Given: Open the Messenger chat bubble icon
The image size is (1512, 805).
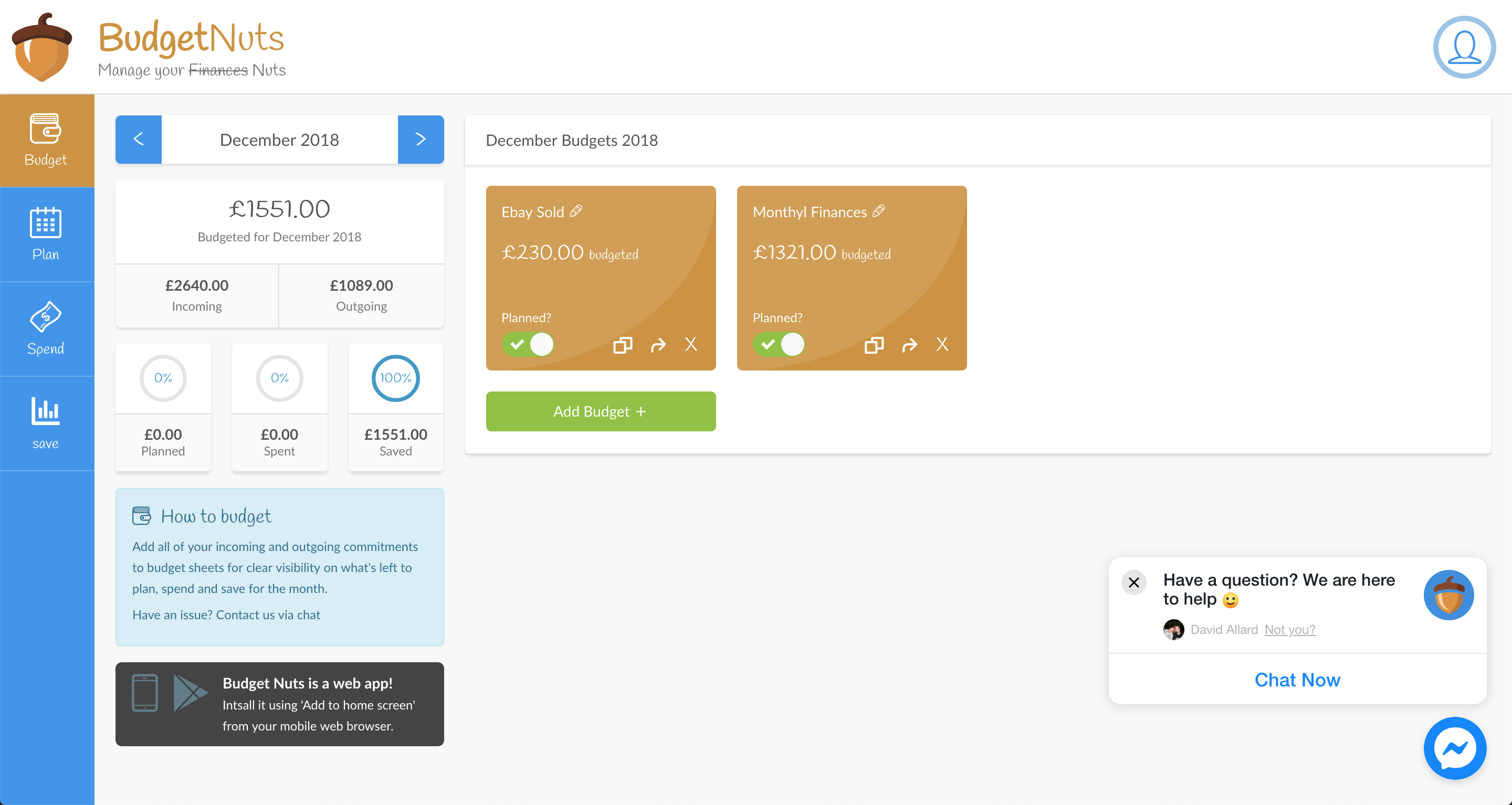Looking at the screenshot, I should [1454, 748].
